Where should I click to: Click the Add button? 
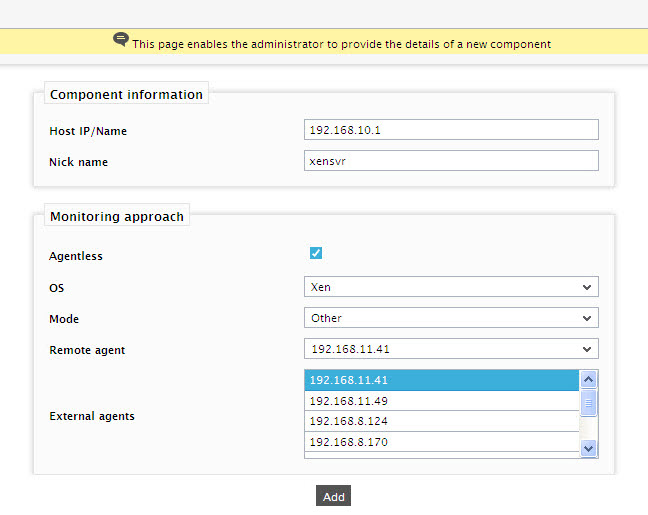point(334,496)
